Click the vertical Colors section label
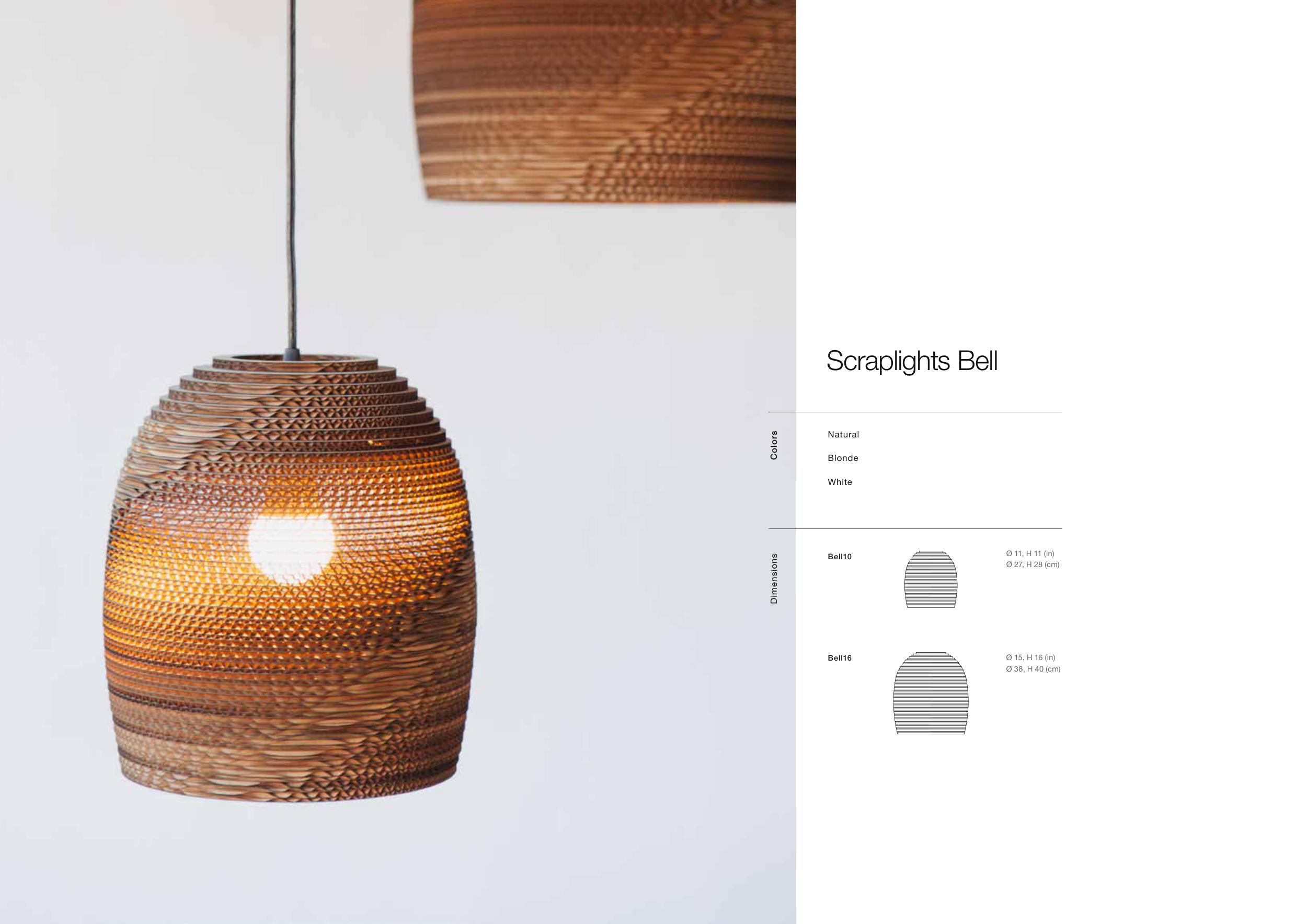The height and width of the screenshot is (924, 1307). click(x=774, y=445)
